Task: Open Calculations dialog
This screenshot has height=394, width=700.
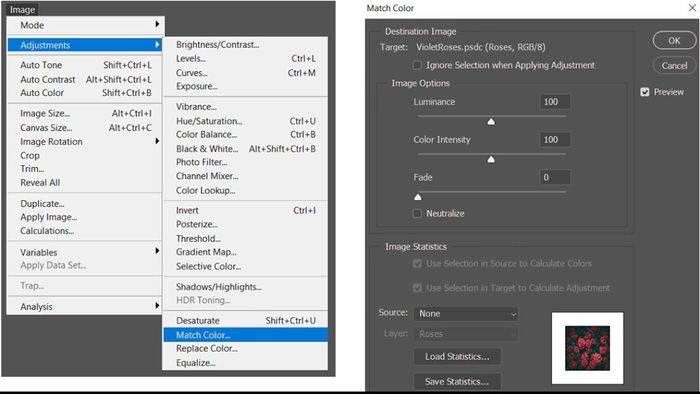Action: point(85,231)
